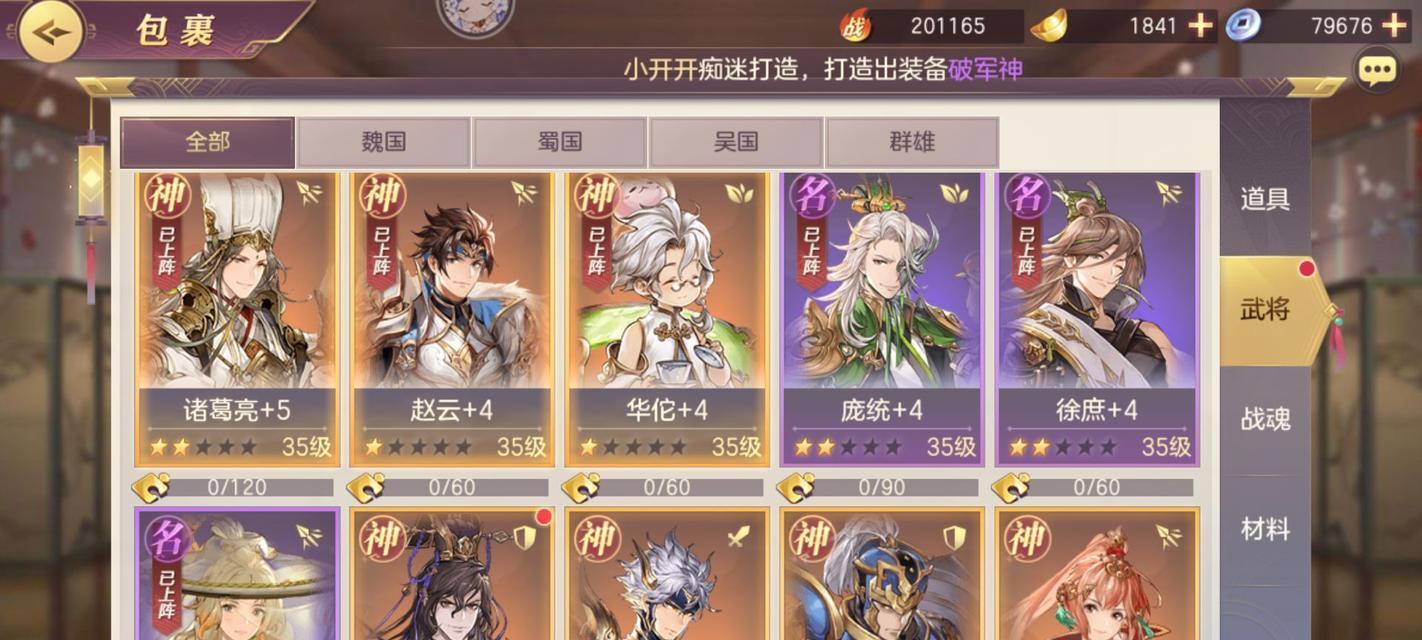
Task: Show heroes under the 群雄 tab
Action: click(912, 142)
